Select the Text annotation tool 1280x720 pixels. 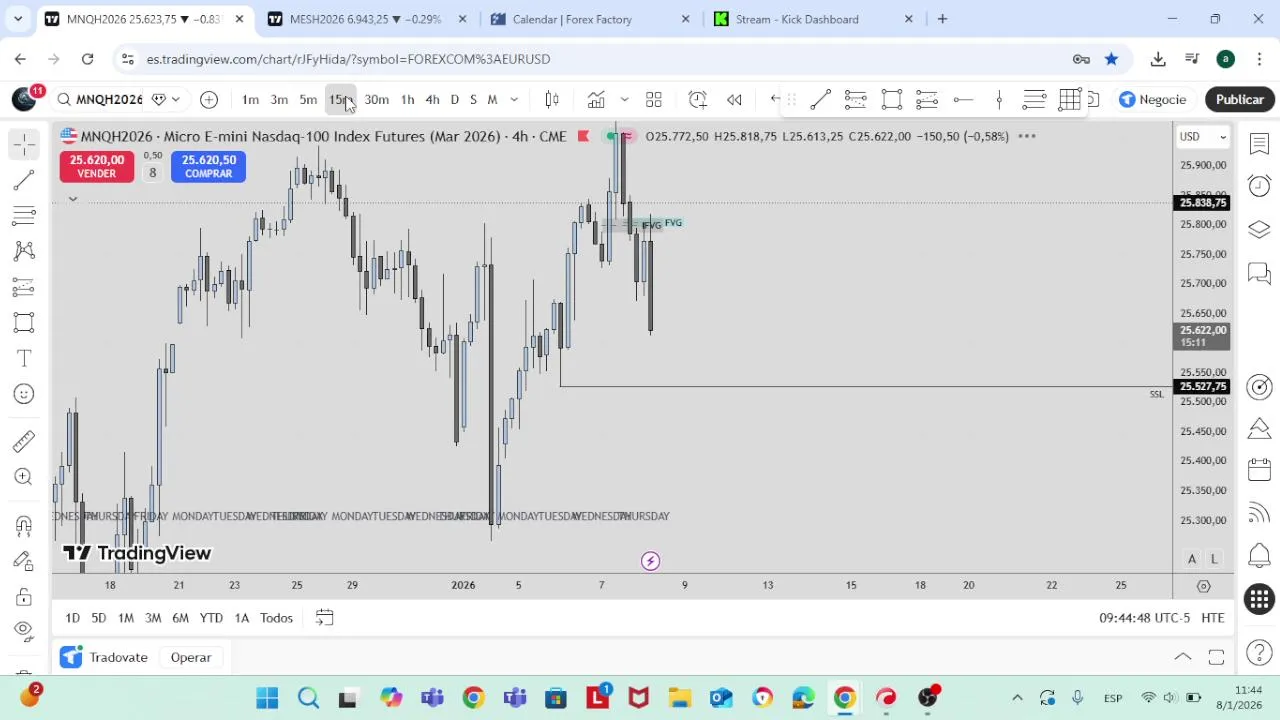[x=24, y=357]
